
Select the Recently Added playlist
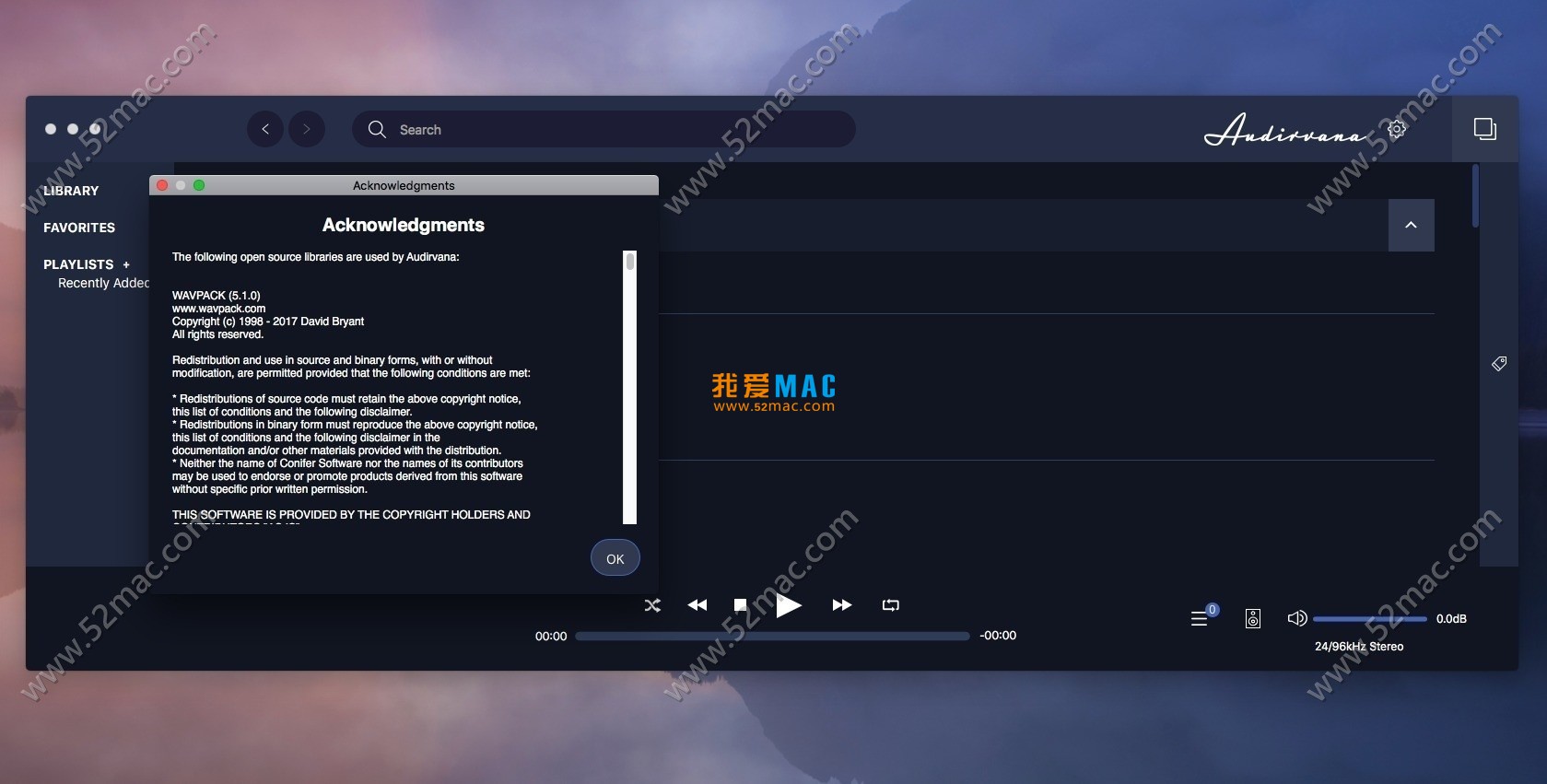click(x=103, y=283)
